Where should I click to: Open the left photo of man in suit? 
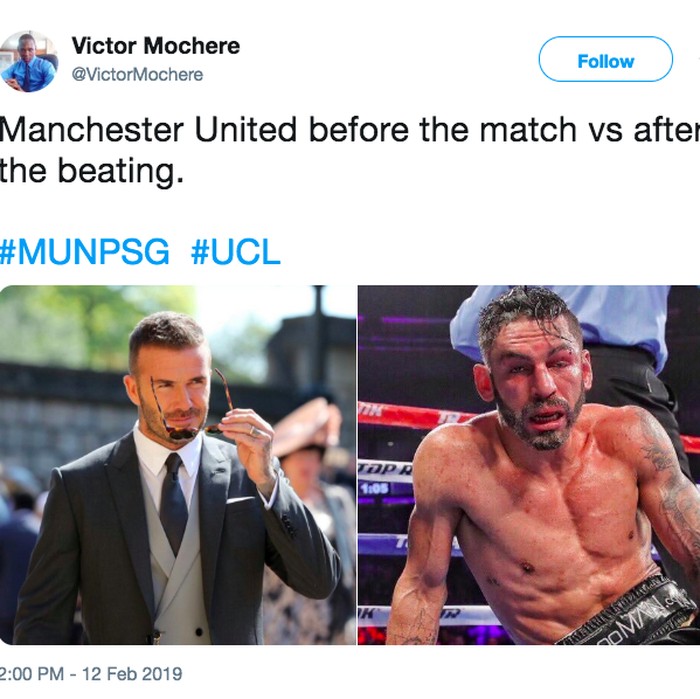(x=178, y=465)
